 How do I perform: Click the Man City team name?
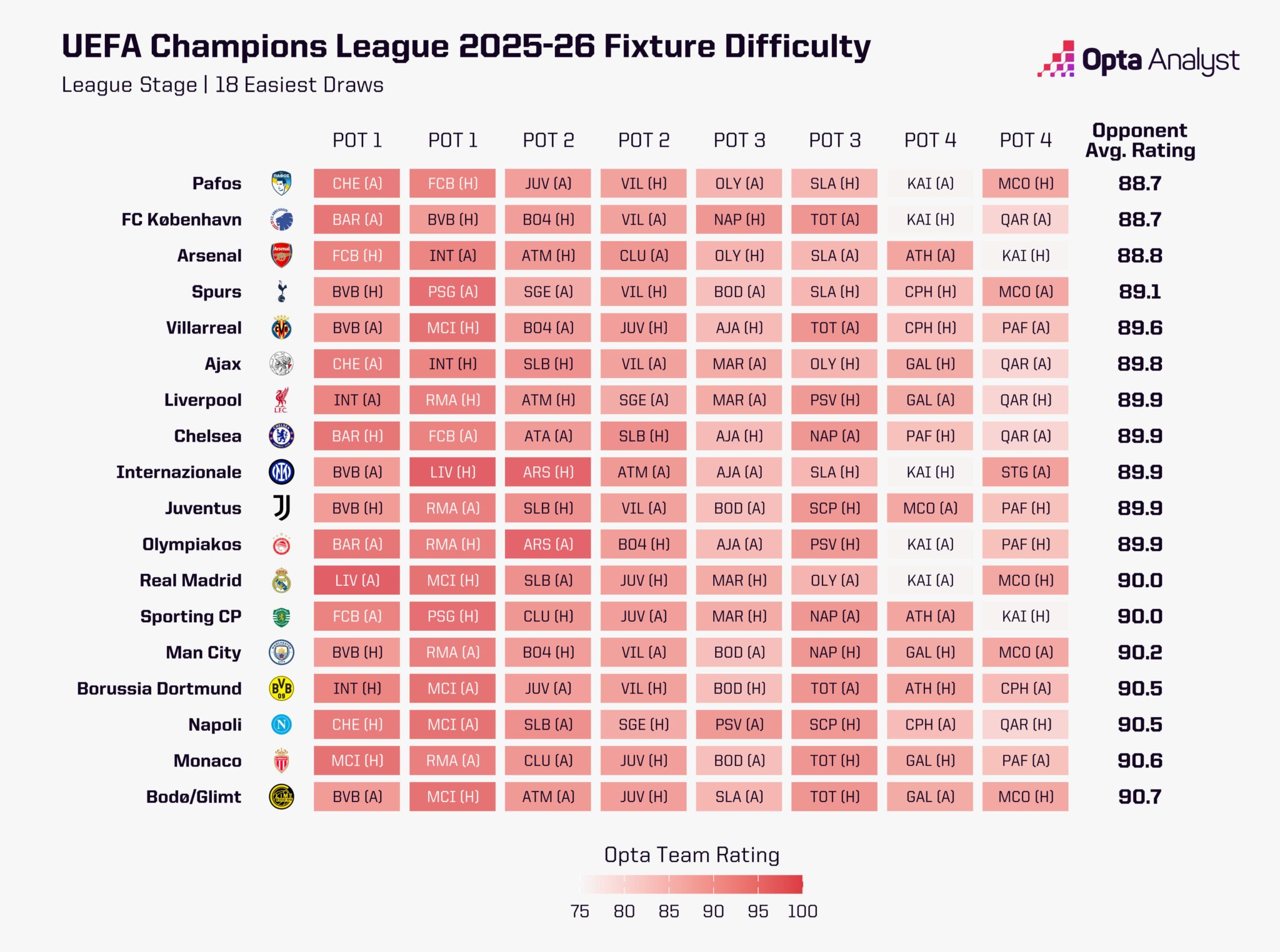[203, 653]
